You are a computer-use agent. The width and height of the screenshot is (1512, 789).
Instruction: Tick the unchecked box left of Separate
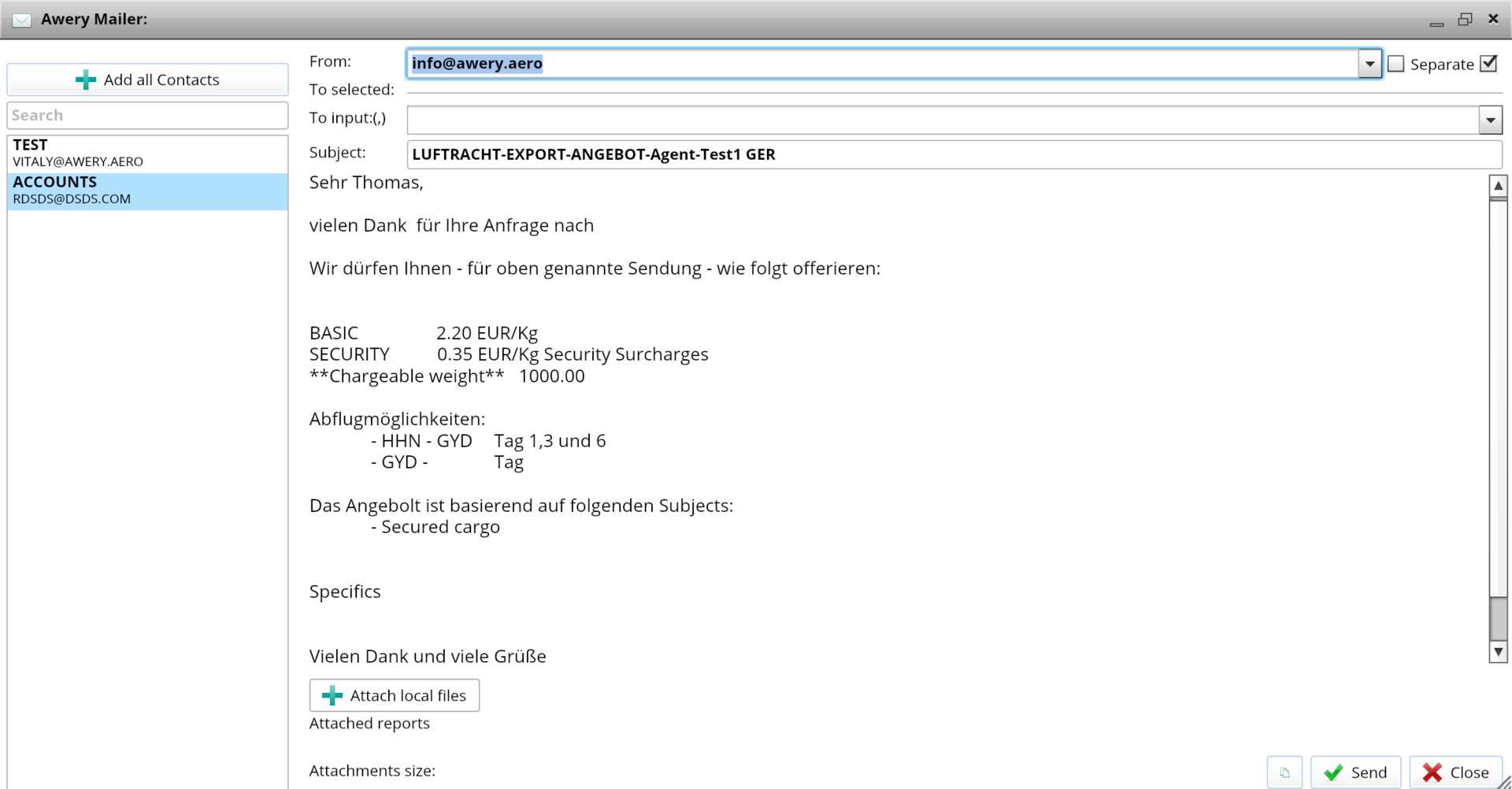coord(1395,65)
